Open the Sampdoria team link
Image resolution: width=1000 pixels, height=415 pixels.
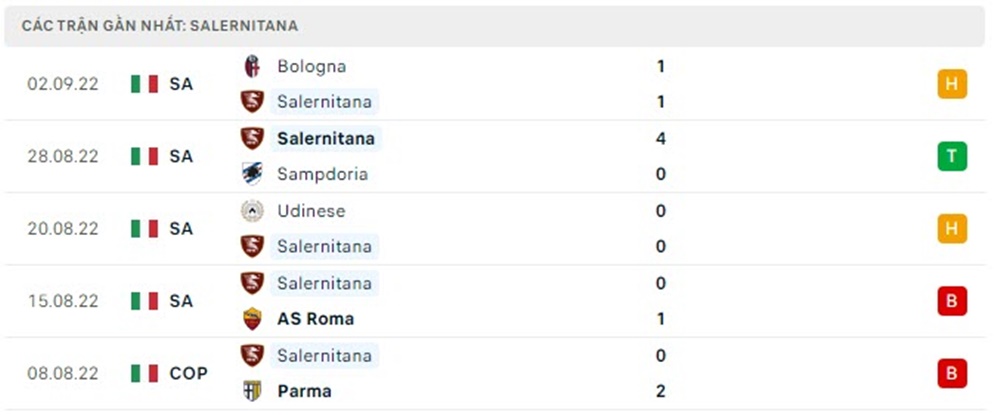tap(322, 174)
